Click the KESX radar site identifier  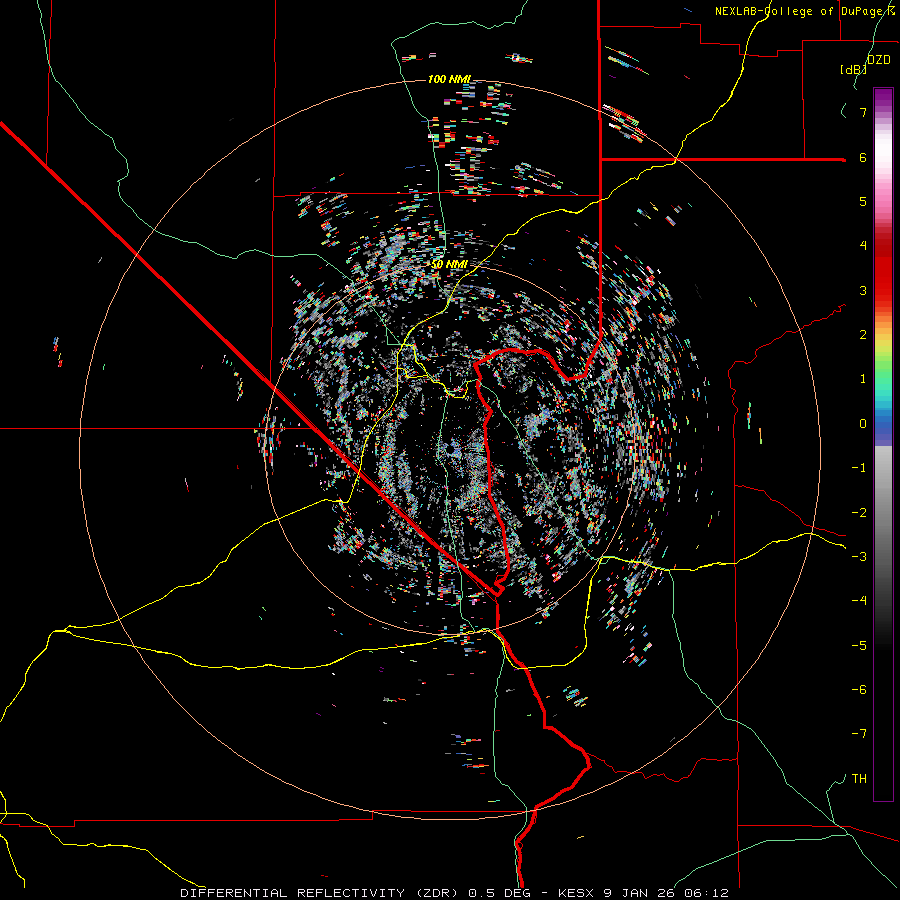pyautogui.click(x=576, y=893)
